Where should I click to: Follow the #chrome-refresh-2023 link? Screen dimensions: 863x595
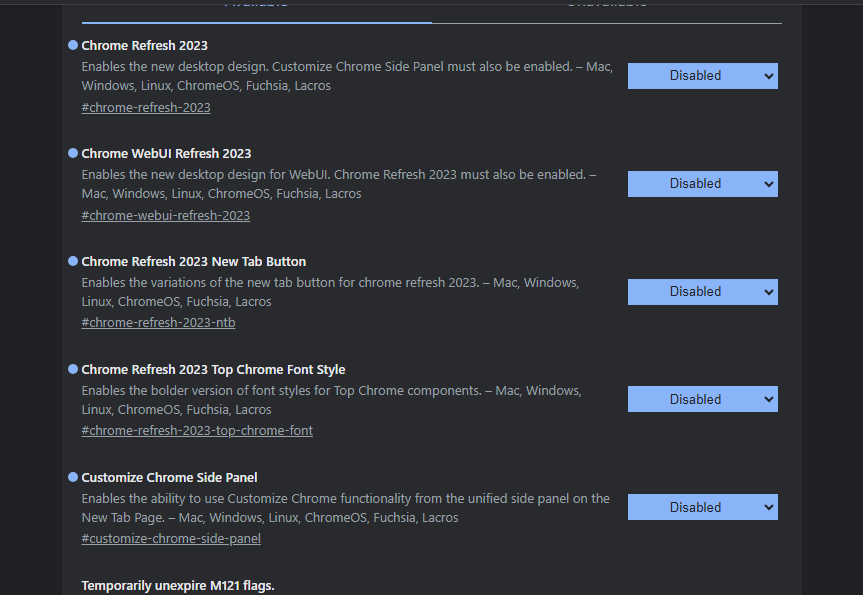145,107
